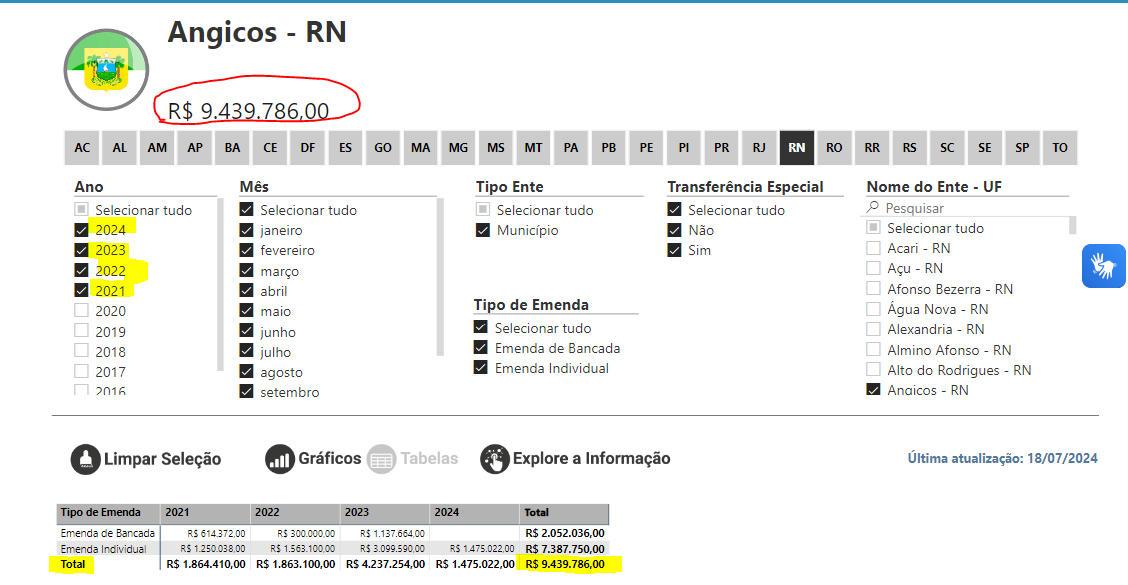Select the SP state button

tap(1022, 148)
